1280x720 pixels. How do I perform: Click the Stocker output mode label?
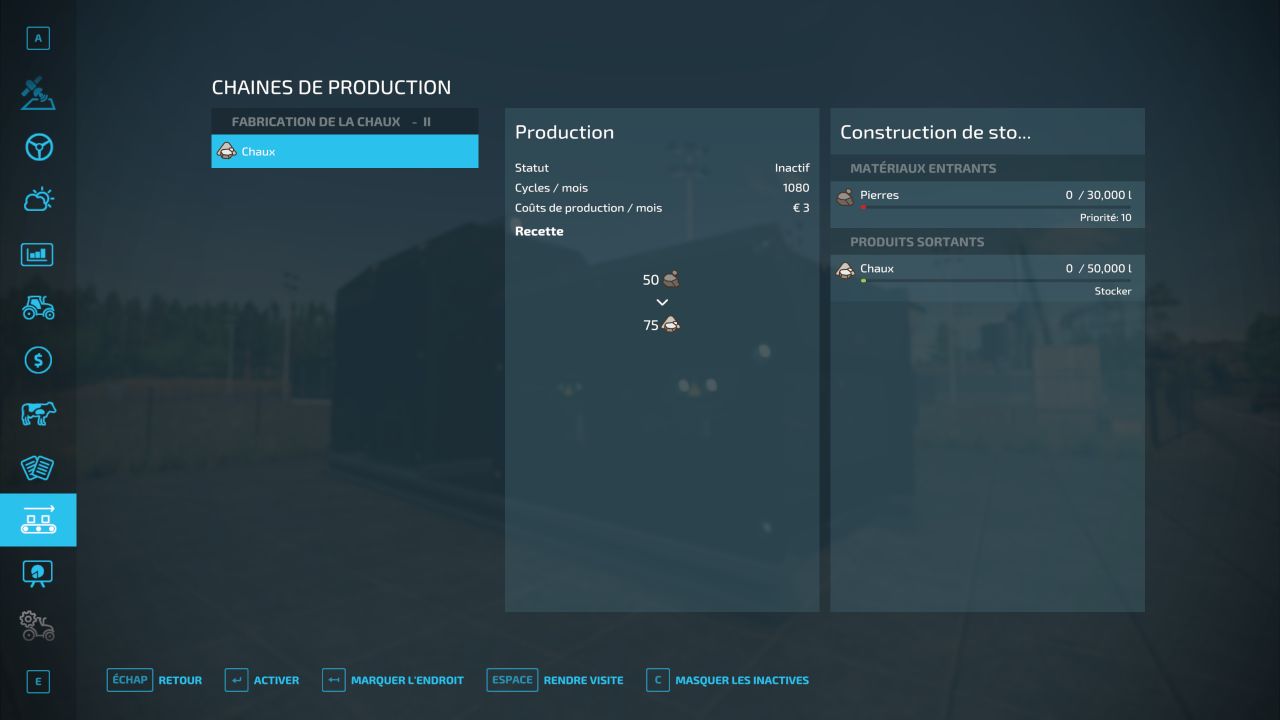[x=1113, y=291]
